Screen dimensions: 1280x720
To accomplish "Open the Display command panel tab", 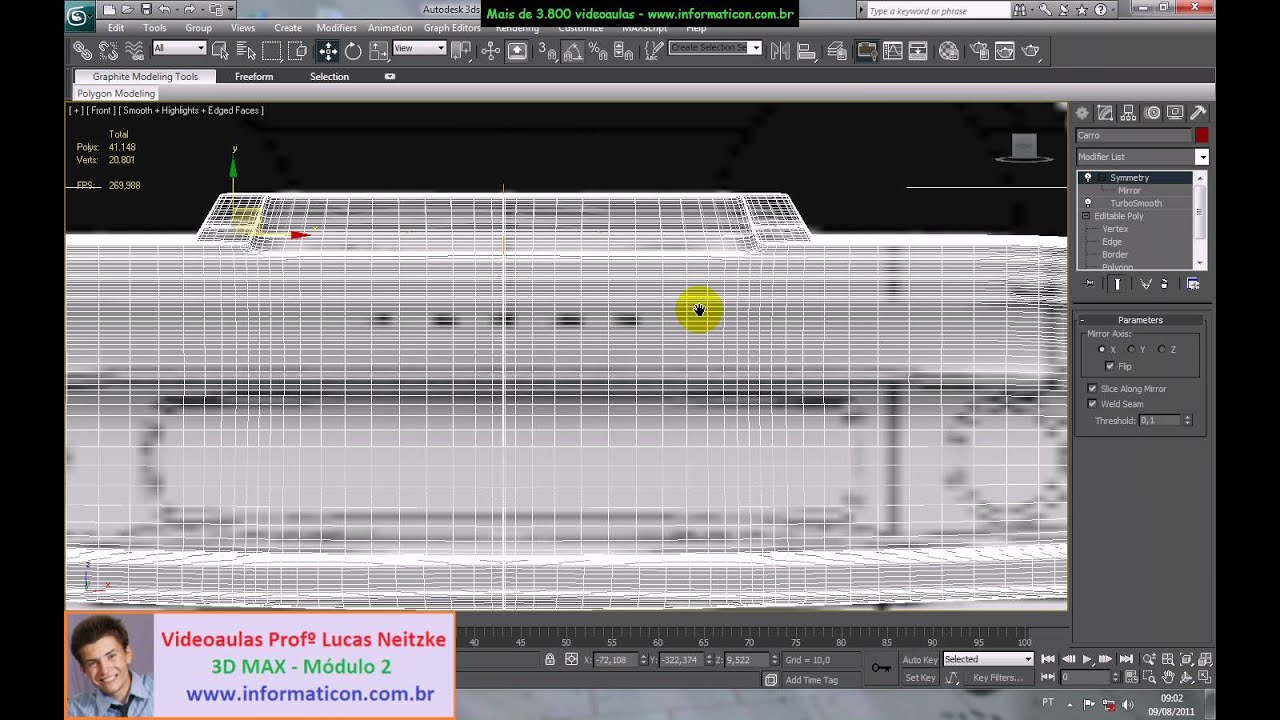I will click(1175, 113).
